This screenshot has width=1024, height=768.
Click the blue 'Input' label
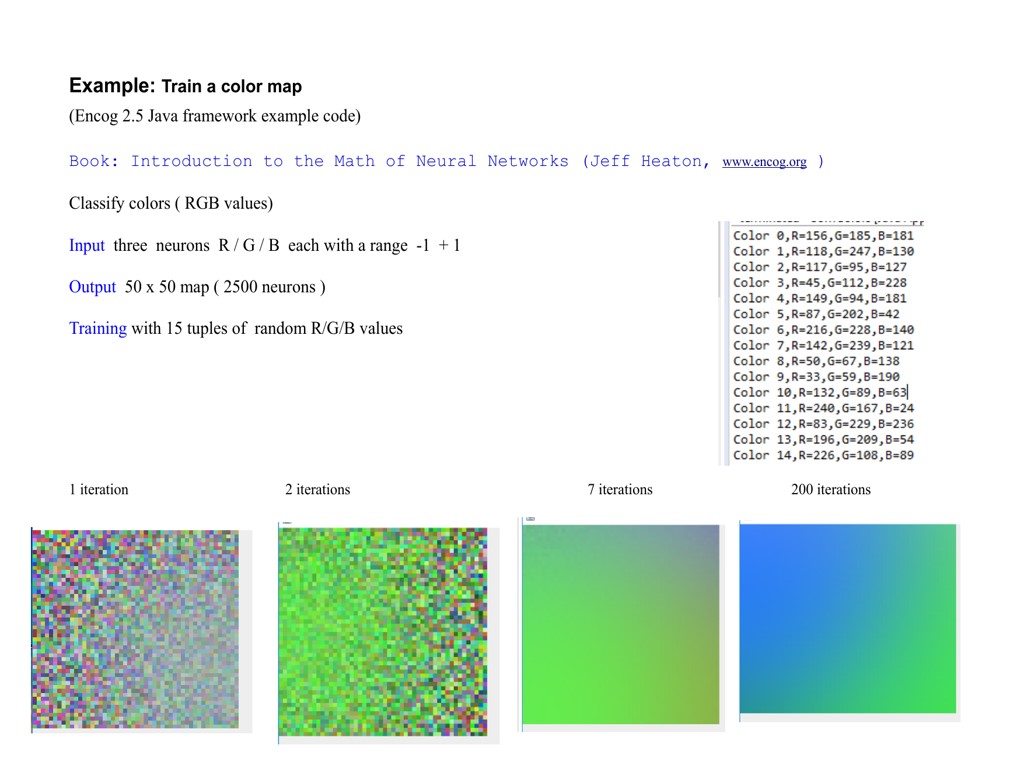[87, 246]
